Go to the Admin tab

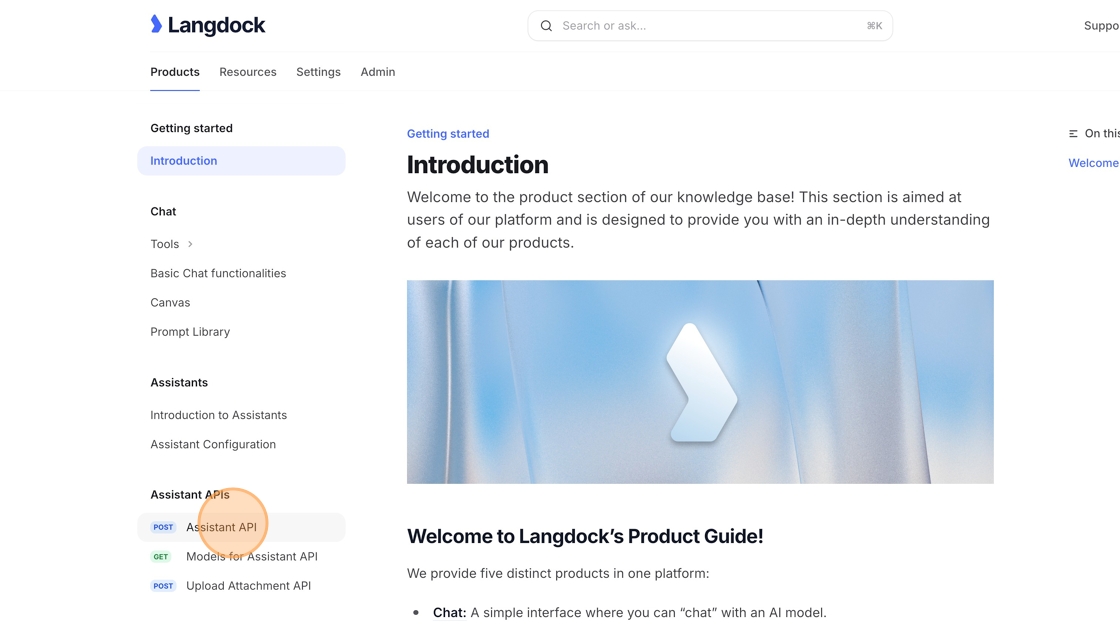coord(378,72)
